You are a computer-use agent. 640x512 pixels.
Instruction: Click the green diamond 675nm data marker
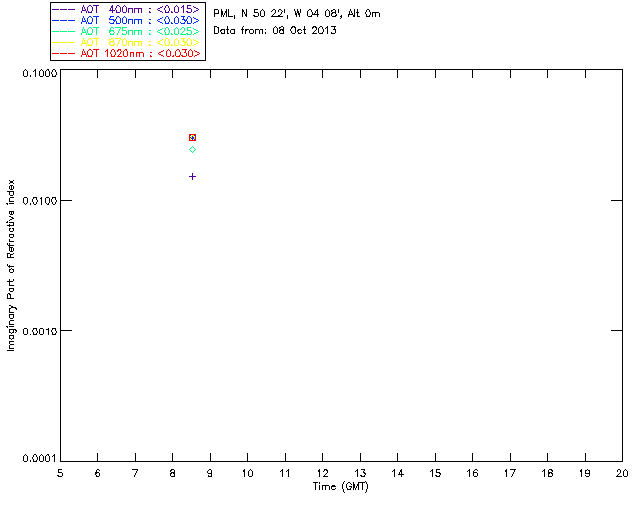coord(192,149)
